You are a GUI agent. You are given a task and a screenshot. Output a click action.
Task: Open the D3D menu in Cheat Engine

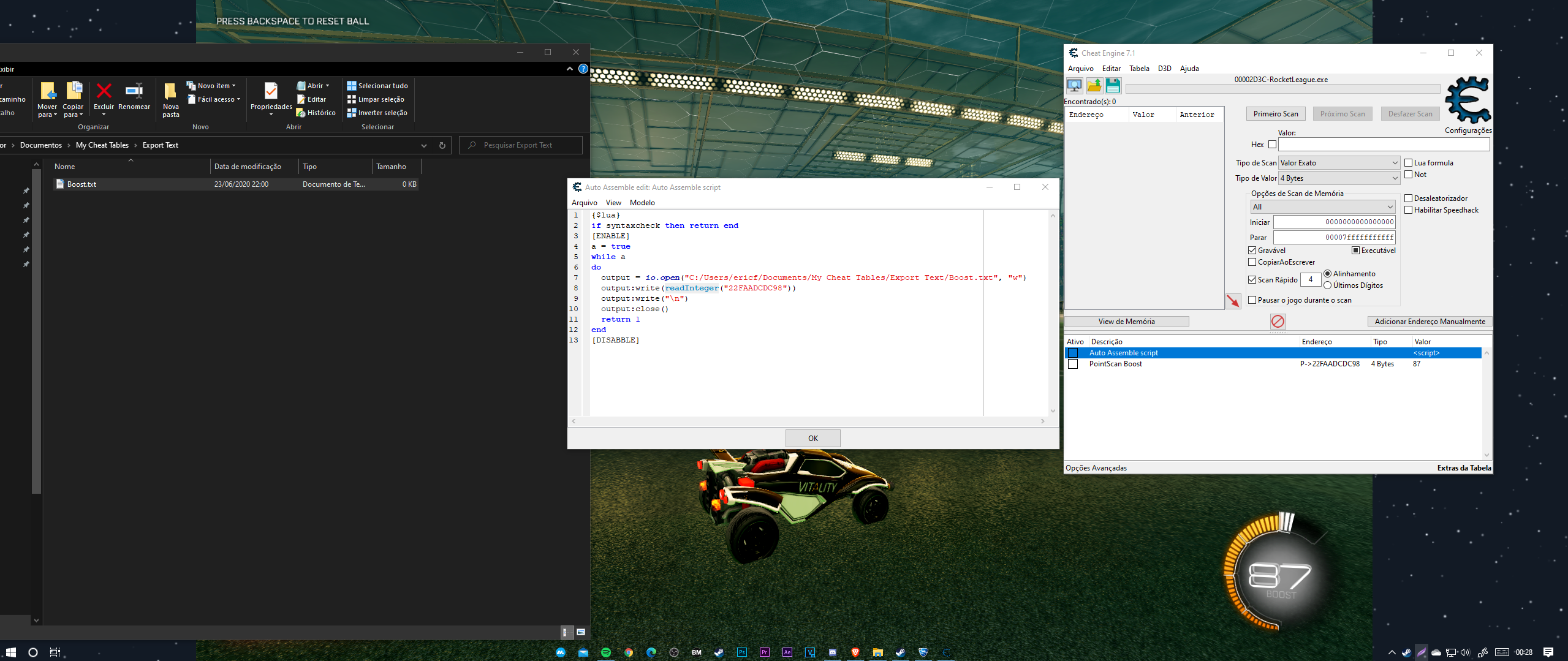coord(1164,68)
